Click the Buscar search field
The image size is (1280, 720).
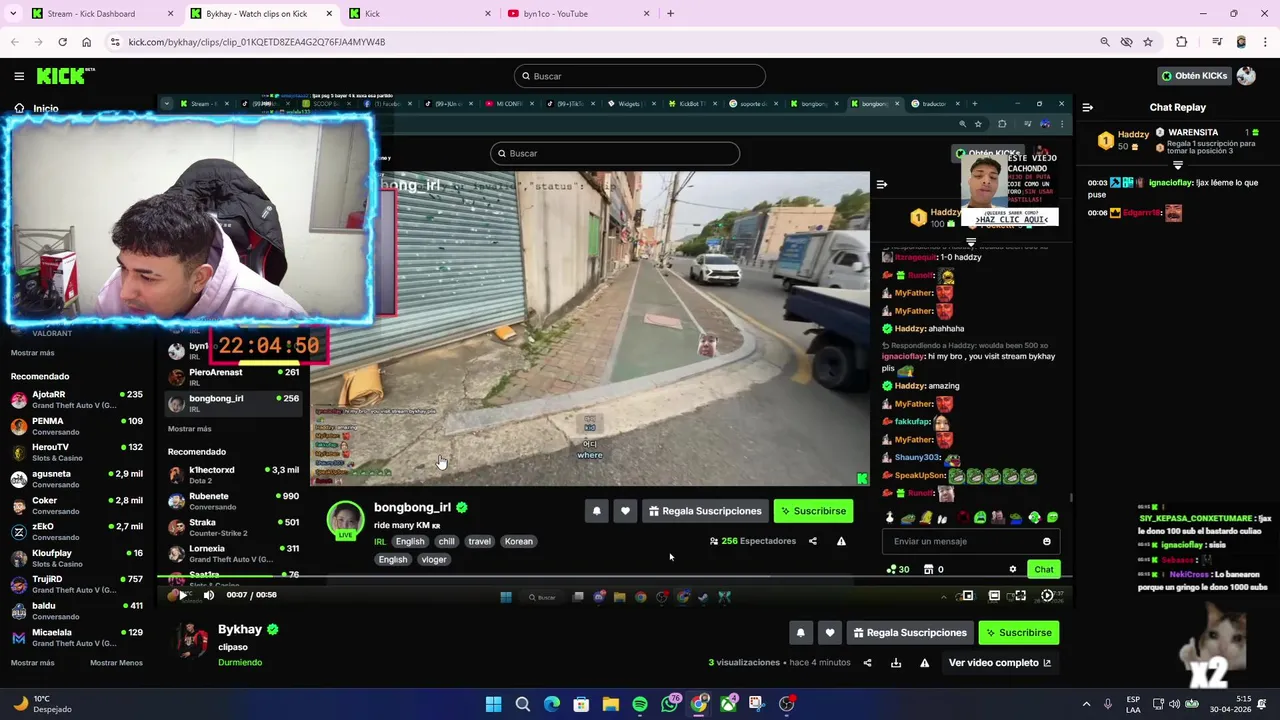pos(640,76)
